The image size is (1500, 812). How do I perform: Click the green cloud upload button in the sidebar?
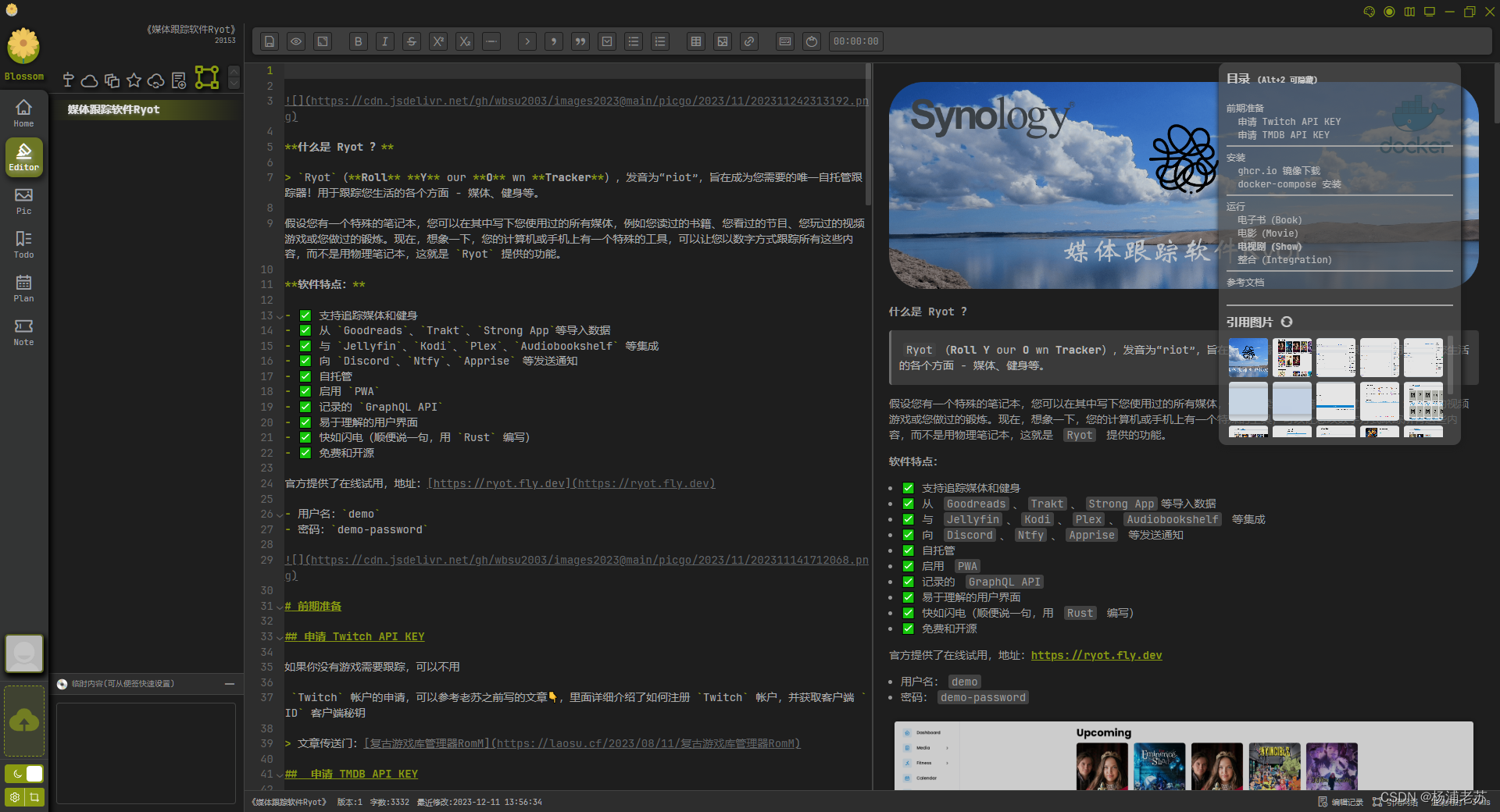(x=24, y=721)
